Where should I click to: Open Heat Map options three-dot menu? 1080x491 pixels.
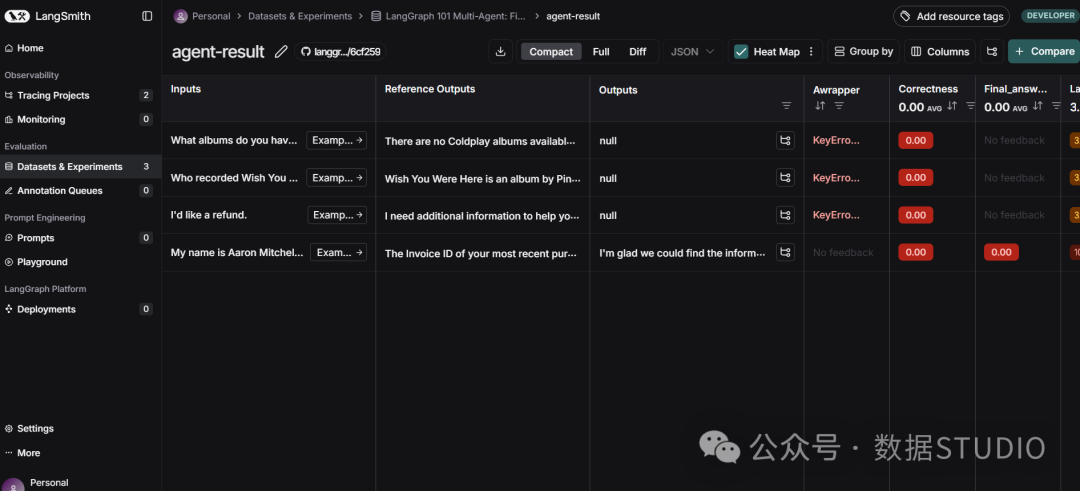pyautogui.click(x=811, y=52)
